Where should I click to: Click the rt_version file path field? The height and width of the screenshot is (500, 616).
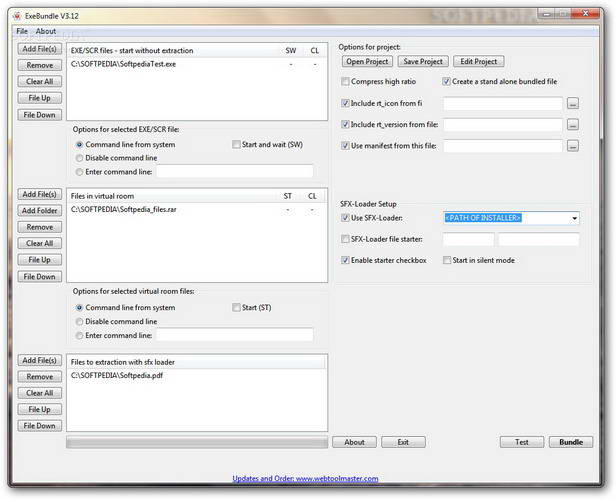point(503,125)
